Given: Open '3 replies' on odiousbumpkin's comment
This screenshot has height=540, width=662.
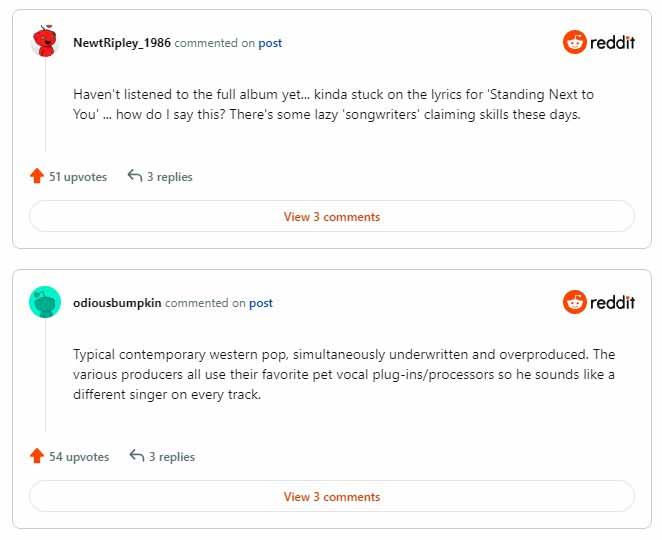Looking at the screenshot, I should (171, 456).
